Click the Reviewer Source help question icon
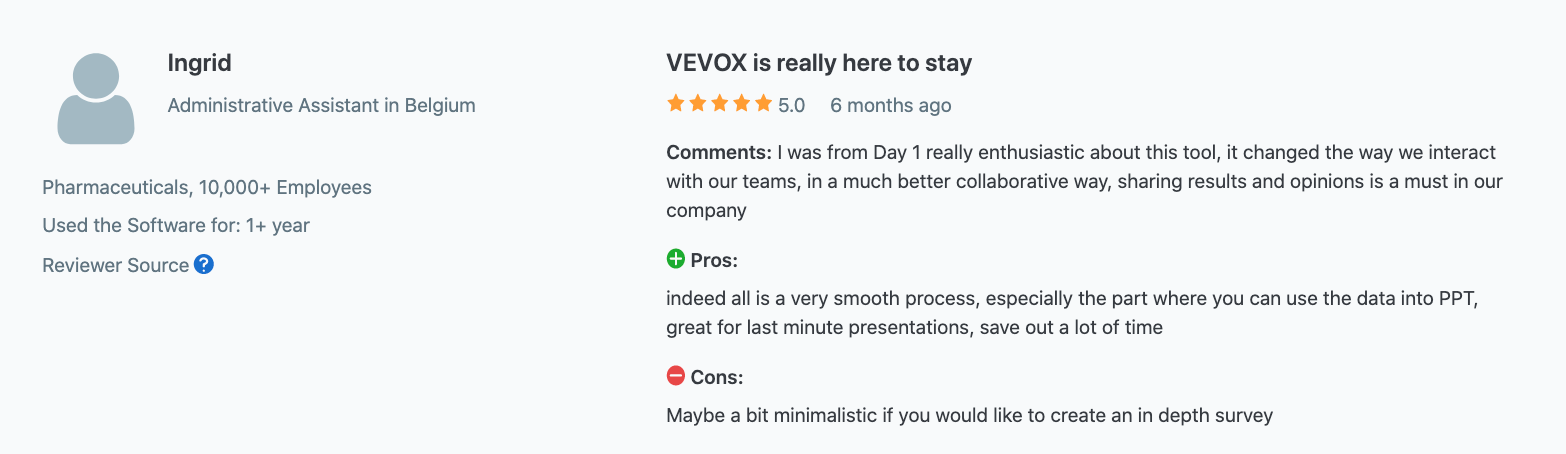This screenshot has width=1566, height=454. coord(204,265)
